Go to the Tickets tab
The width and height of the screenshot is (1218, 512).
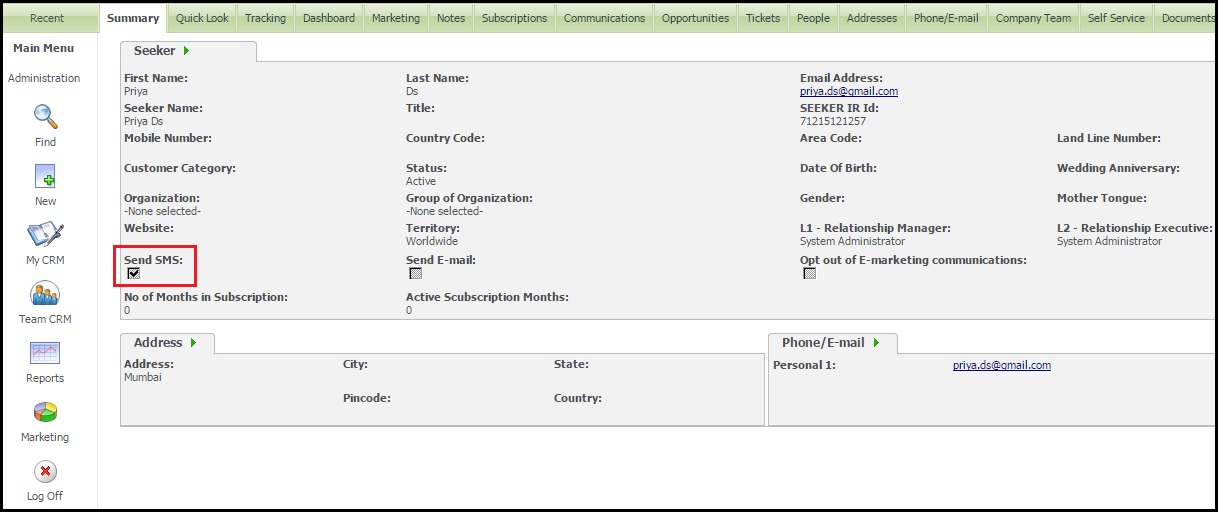coord(763,18)
